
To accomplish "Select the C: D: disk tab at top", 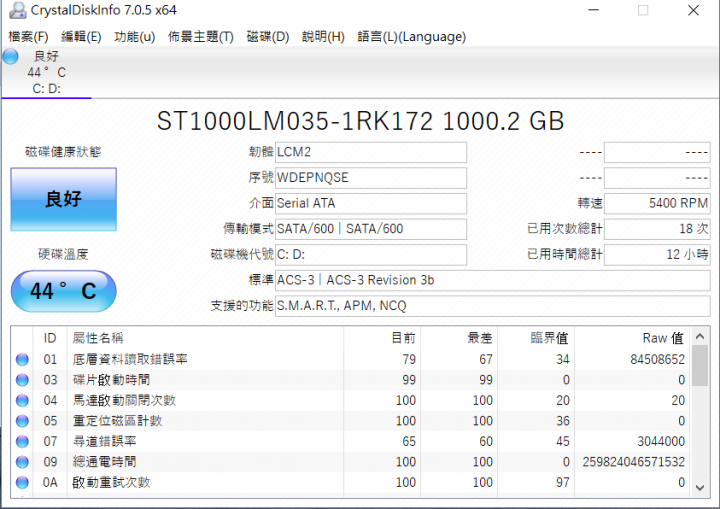I will 46,73.
